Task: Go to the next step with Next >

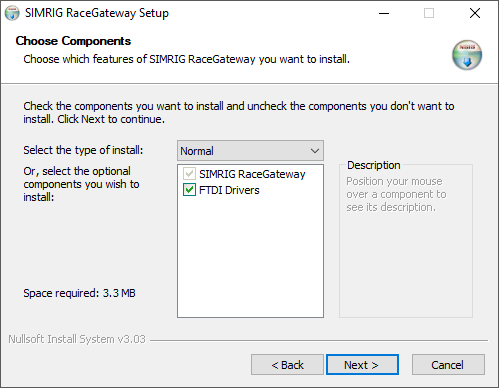Action: click(362, 365)
